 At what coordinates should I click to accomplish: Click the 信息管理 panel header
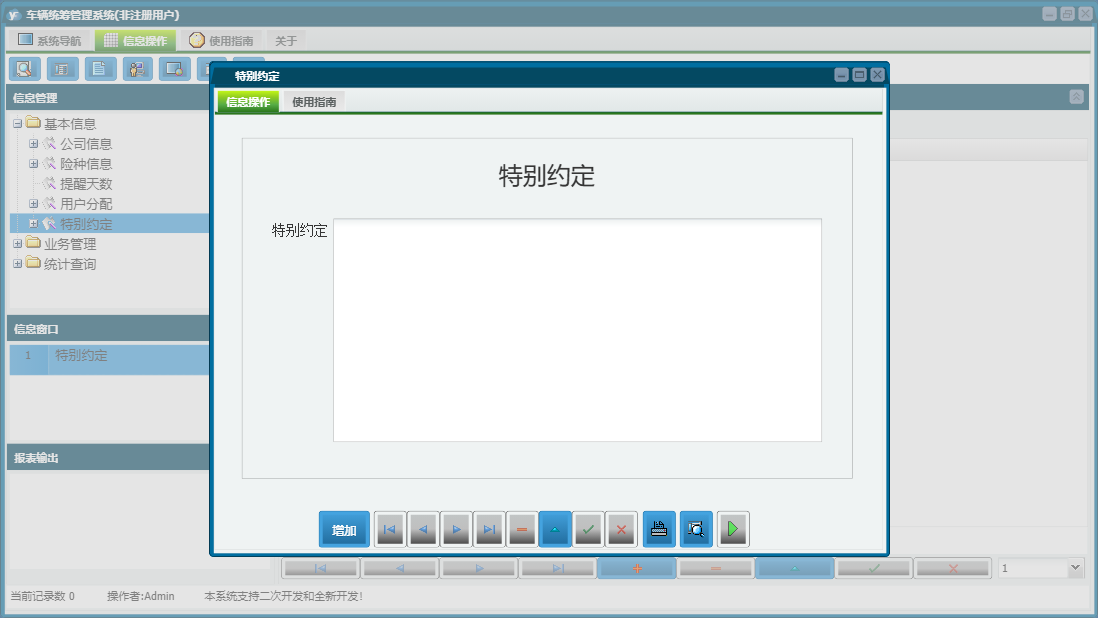click(108, 98)
